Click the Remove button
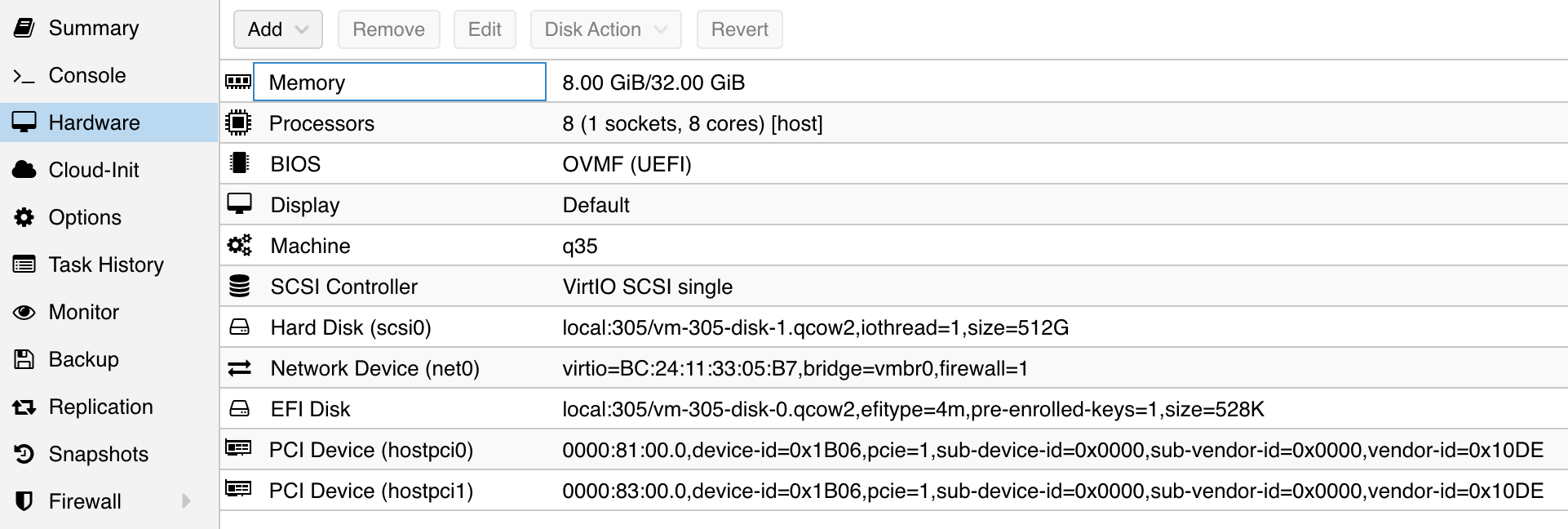 pos(389,29)
